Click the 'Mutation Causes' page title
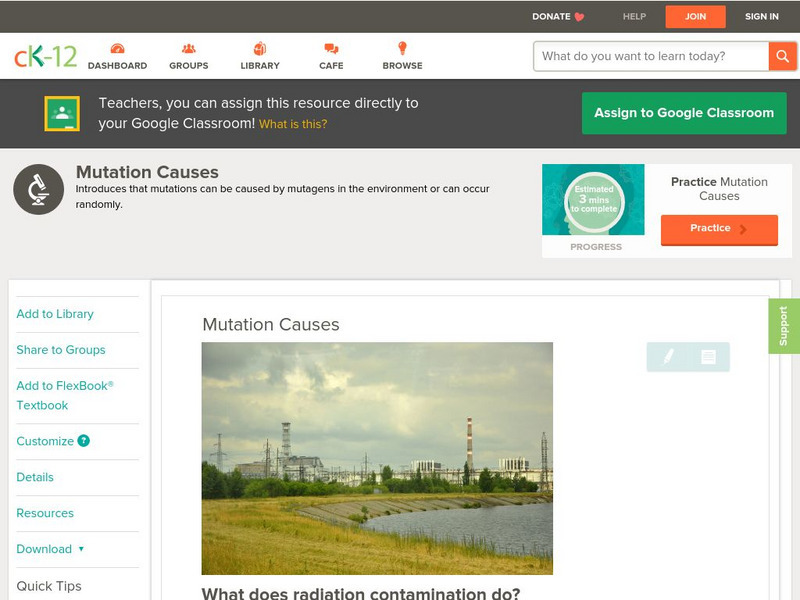The height and width of the screenshot is (600, 800). tap(147, 172)
